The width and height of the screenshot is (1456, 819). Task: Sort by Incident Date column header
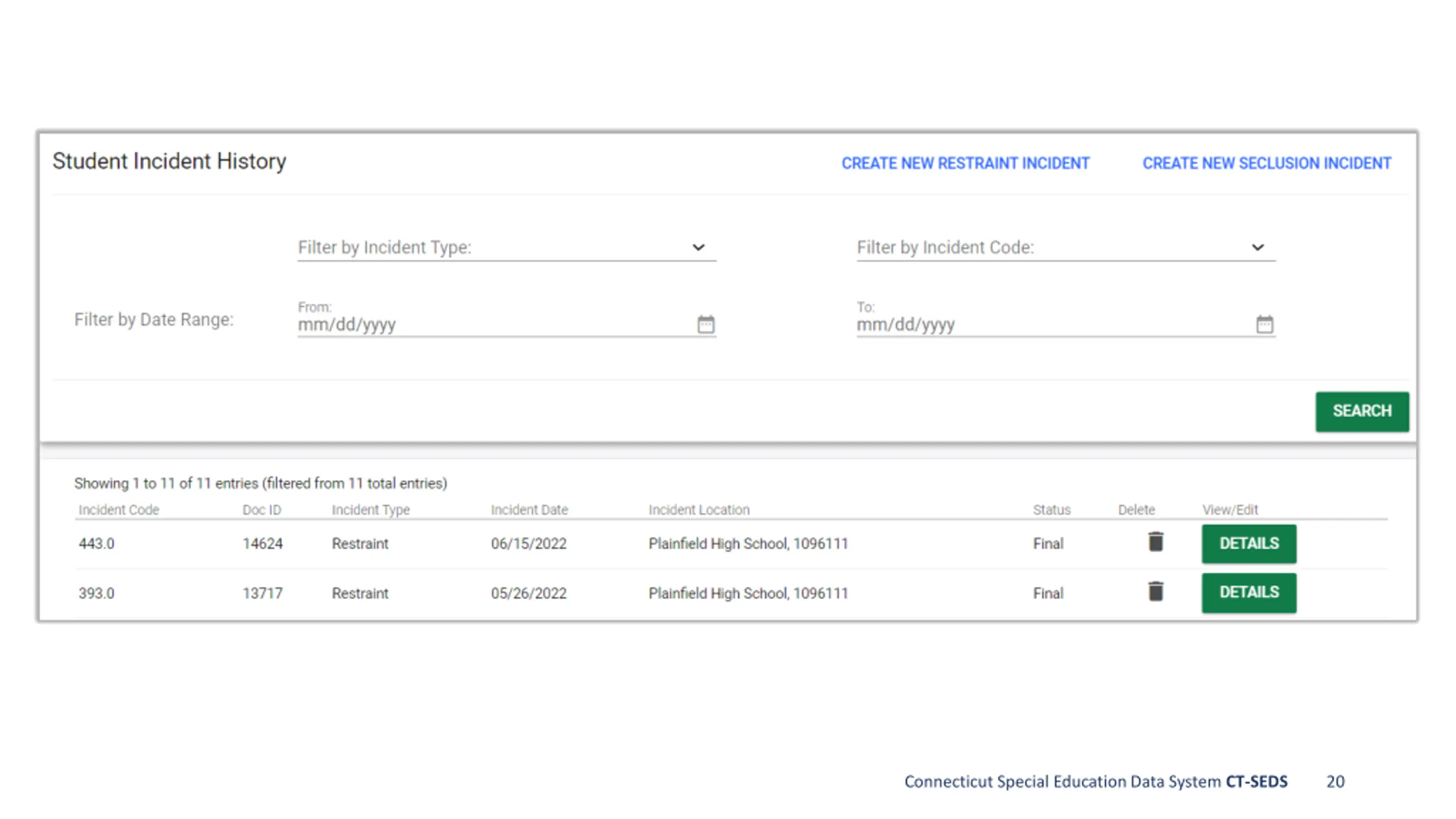pos(530,510)
